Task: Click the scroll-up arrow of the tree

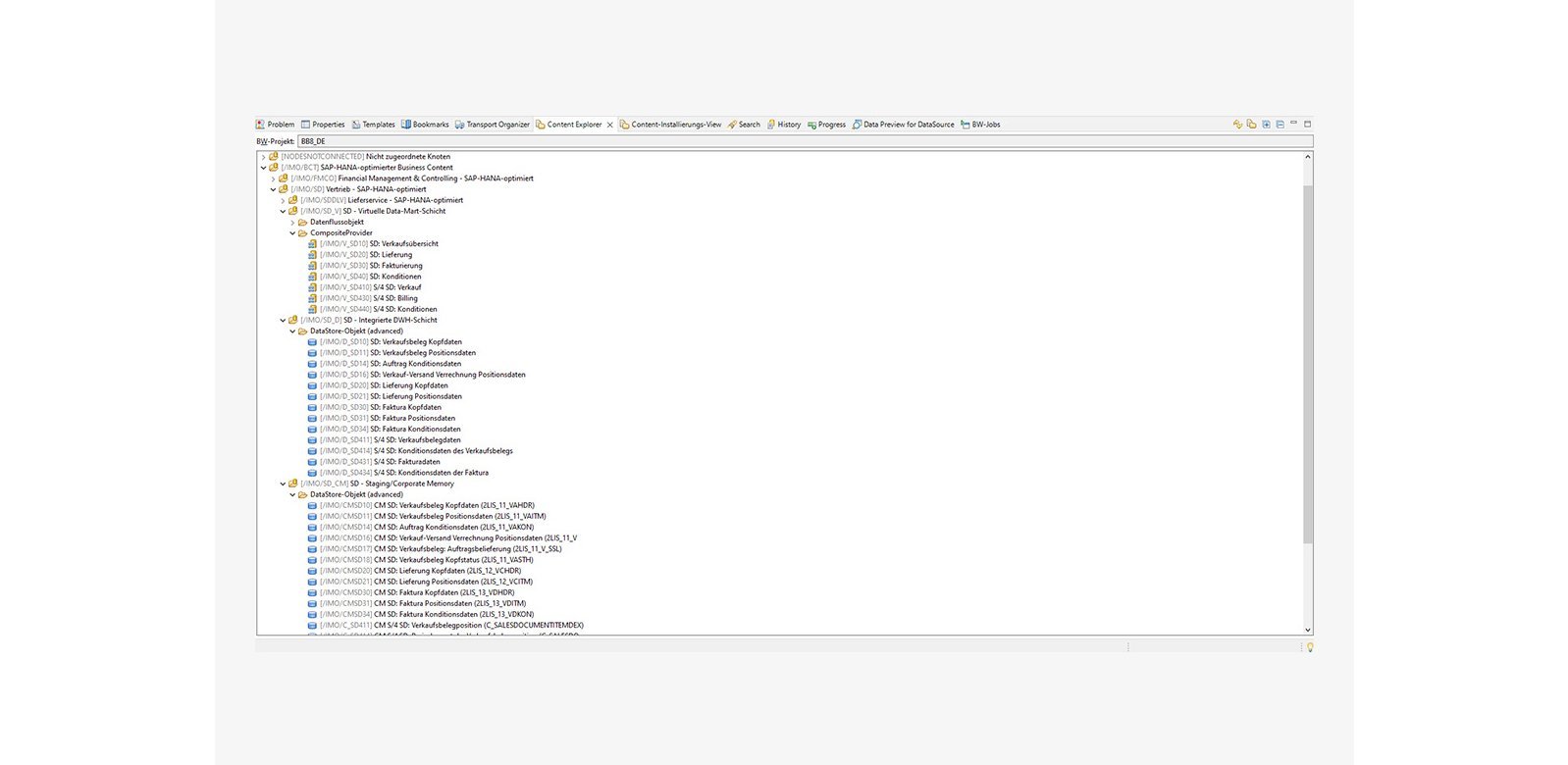Action: [x=1308, y=157]
